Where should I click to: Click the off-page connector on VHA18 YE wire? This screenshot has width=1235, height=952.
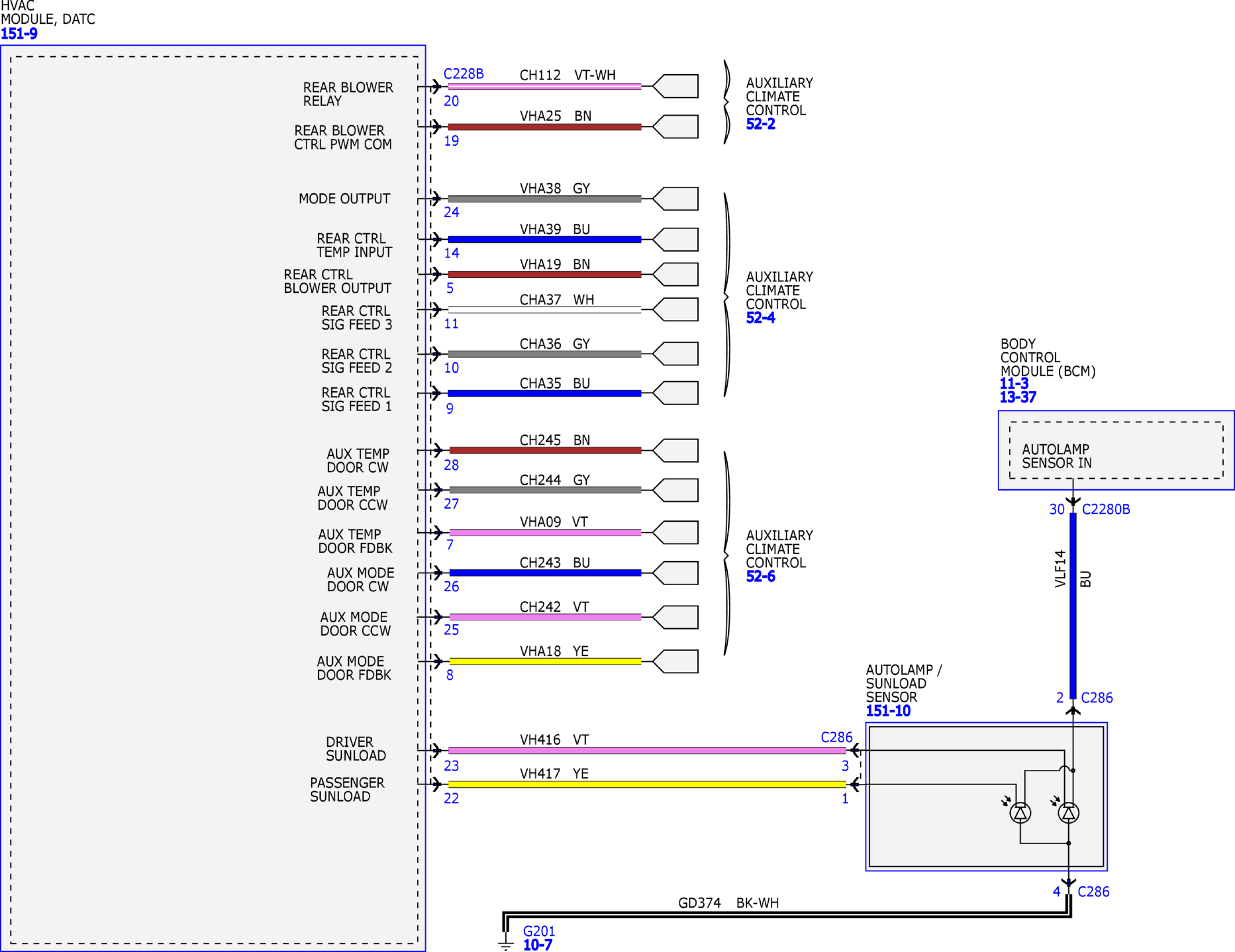point(675,662)
